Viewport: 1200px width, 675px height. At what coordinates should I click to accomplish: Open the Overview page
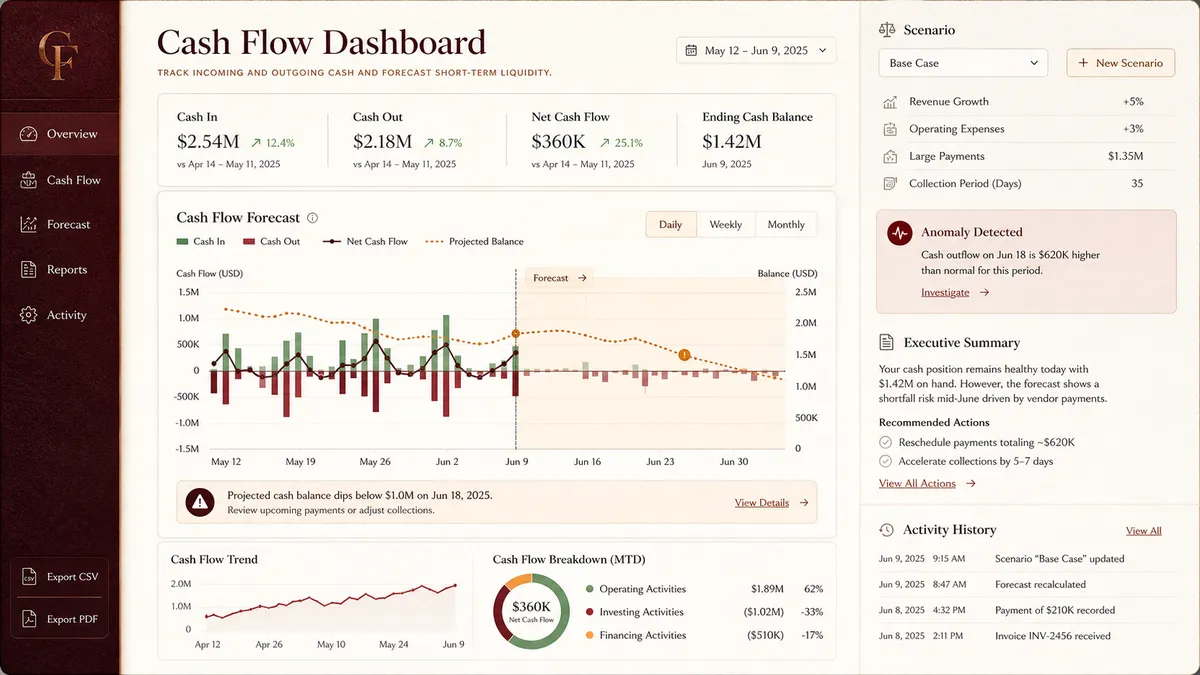coord(60,134)
